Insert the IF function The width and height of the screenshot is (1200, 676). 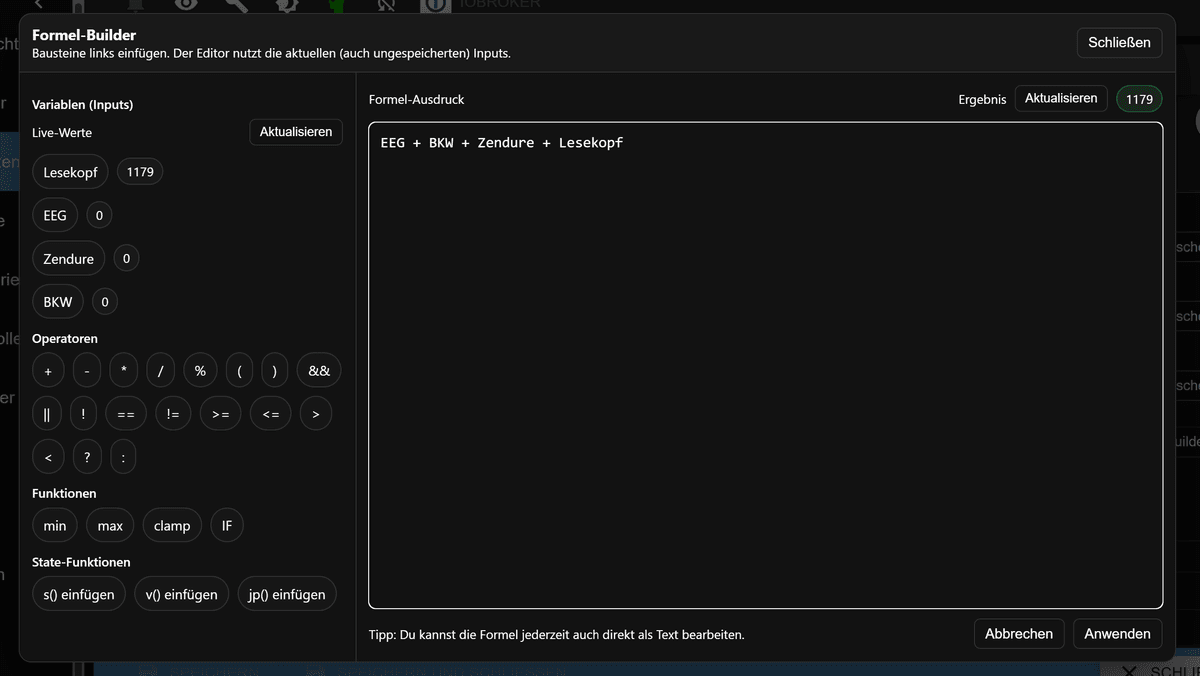click(227, 525)
